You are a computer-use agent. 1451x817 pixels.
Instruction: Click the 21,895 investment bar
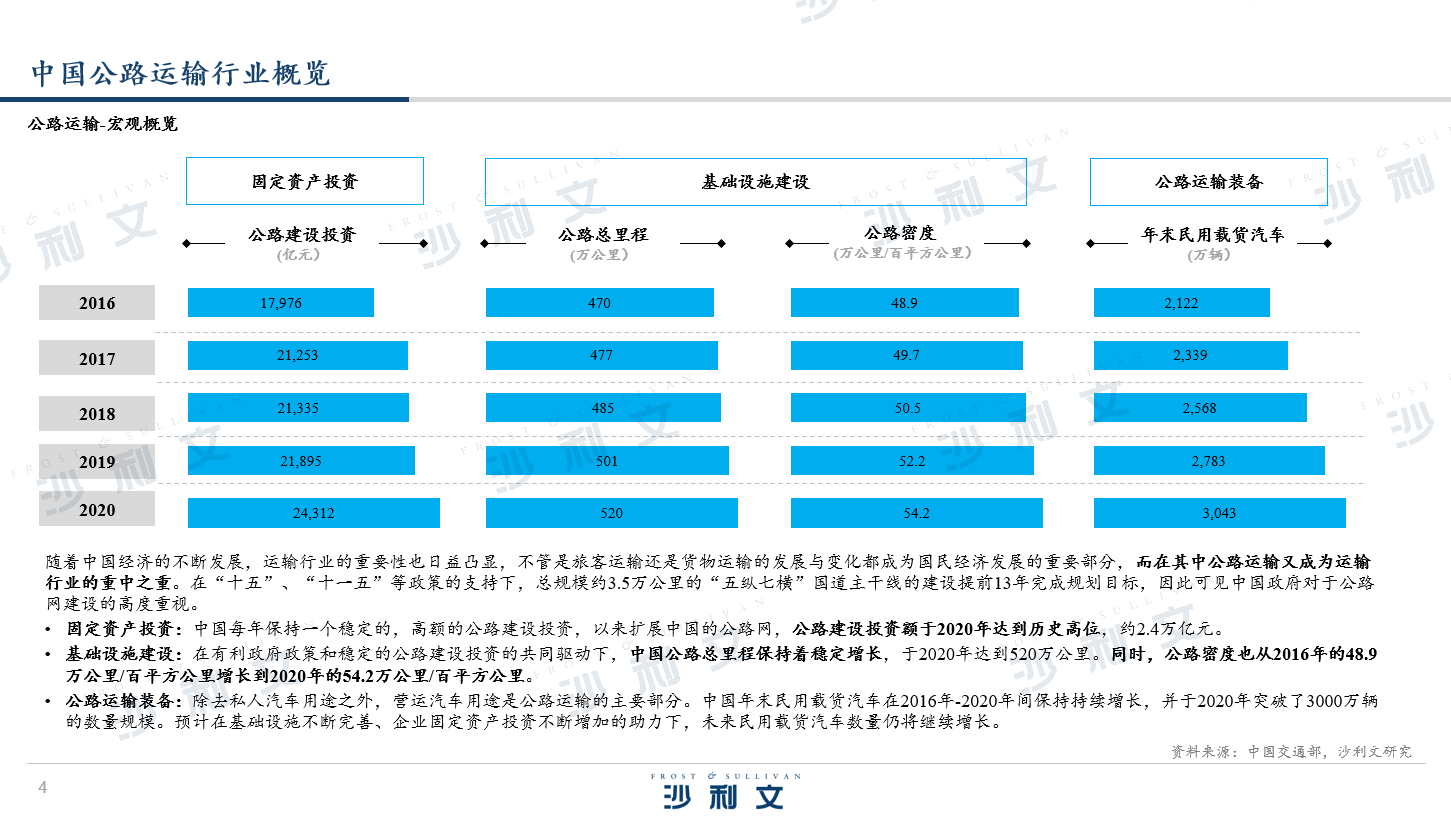point(301,460)
